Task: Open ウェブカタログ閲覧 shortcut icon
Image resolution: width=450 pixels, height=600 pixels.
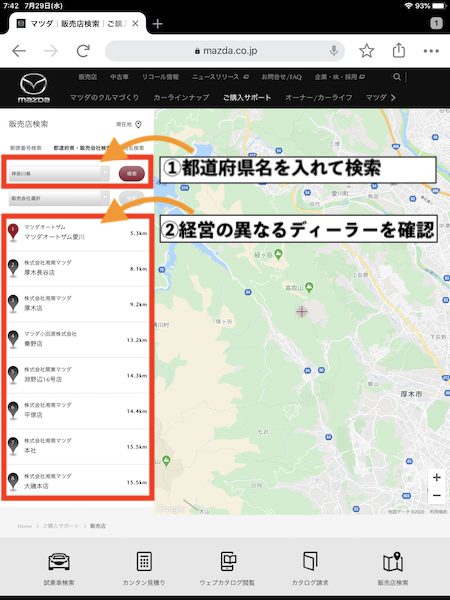Action: [x=228, y=561]
